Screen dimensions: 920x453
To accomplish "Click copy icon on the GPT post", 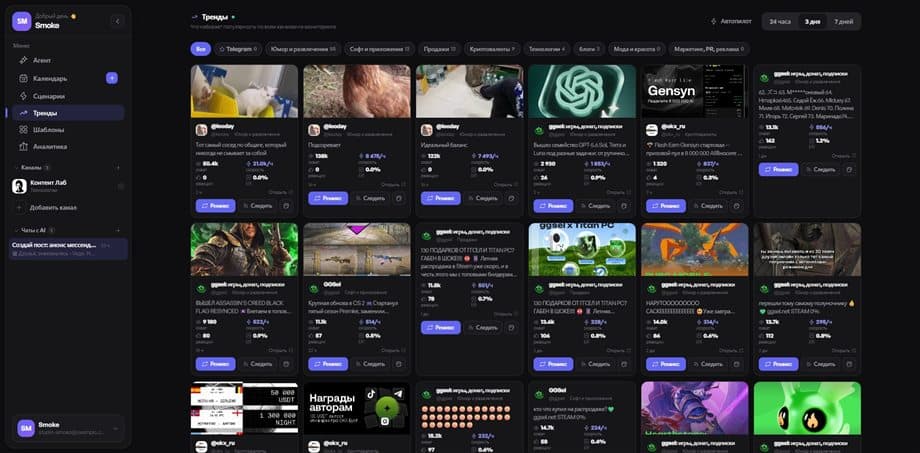I will click(624, 206).
